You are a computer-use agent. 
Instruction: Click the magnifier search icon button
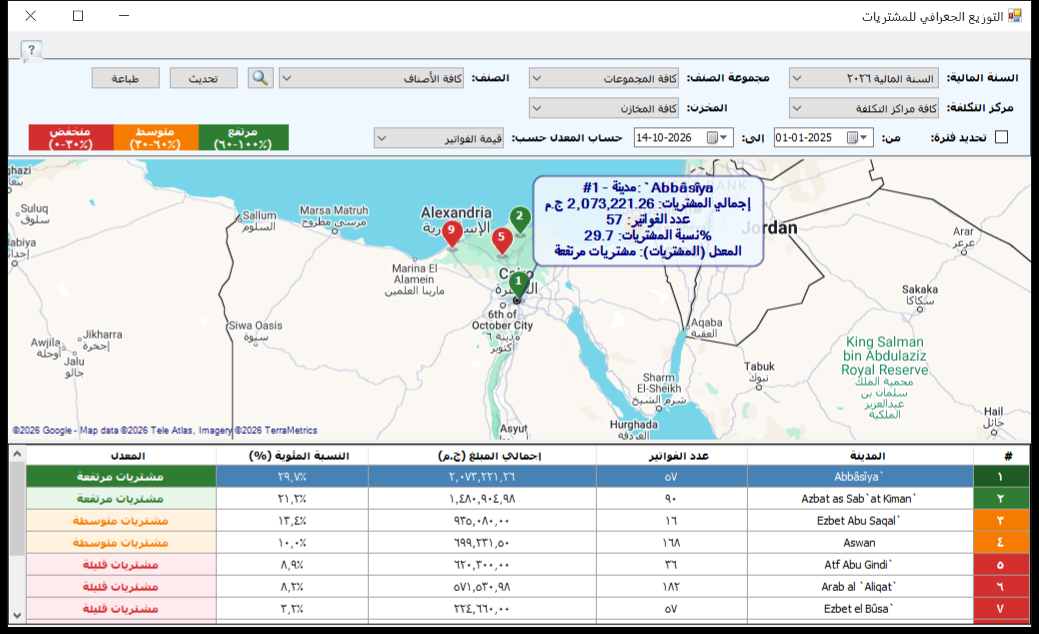click(260, 78)
